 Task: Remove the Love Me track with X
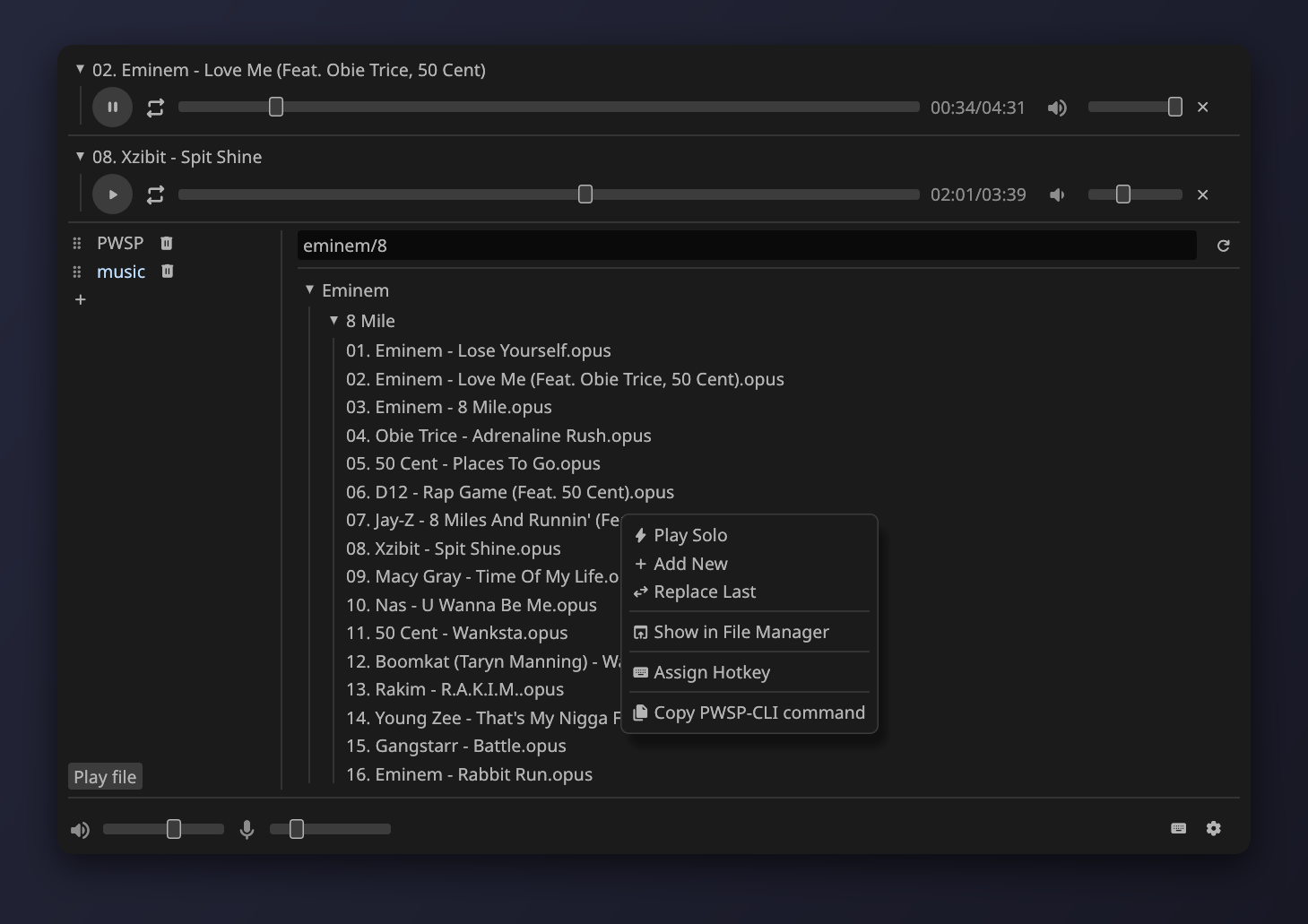[x=1203, y=108]
